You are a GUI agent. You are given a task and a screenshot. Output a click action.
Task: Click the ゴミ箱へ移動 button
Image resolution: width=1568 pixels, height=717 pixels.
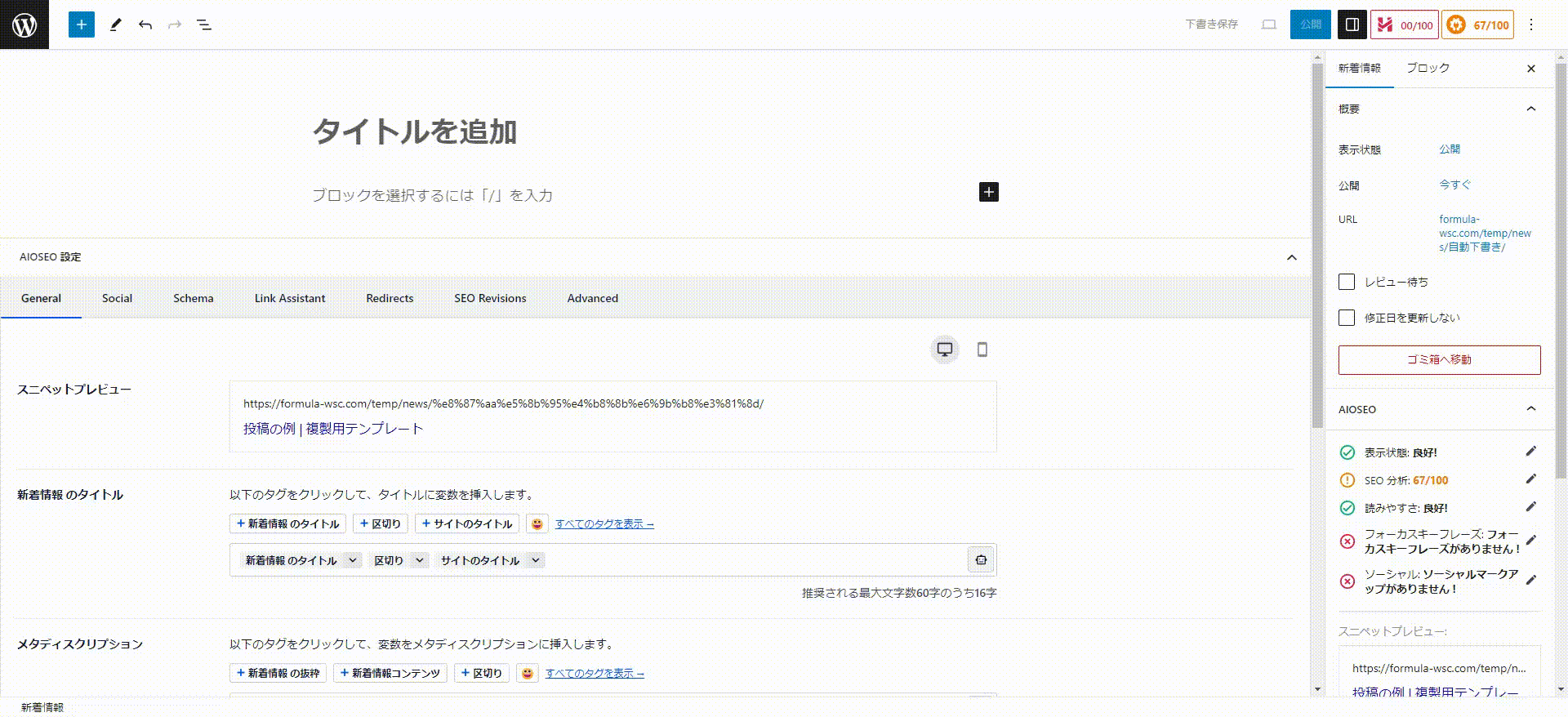tap(1439, 359)
